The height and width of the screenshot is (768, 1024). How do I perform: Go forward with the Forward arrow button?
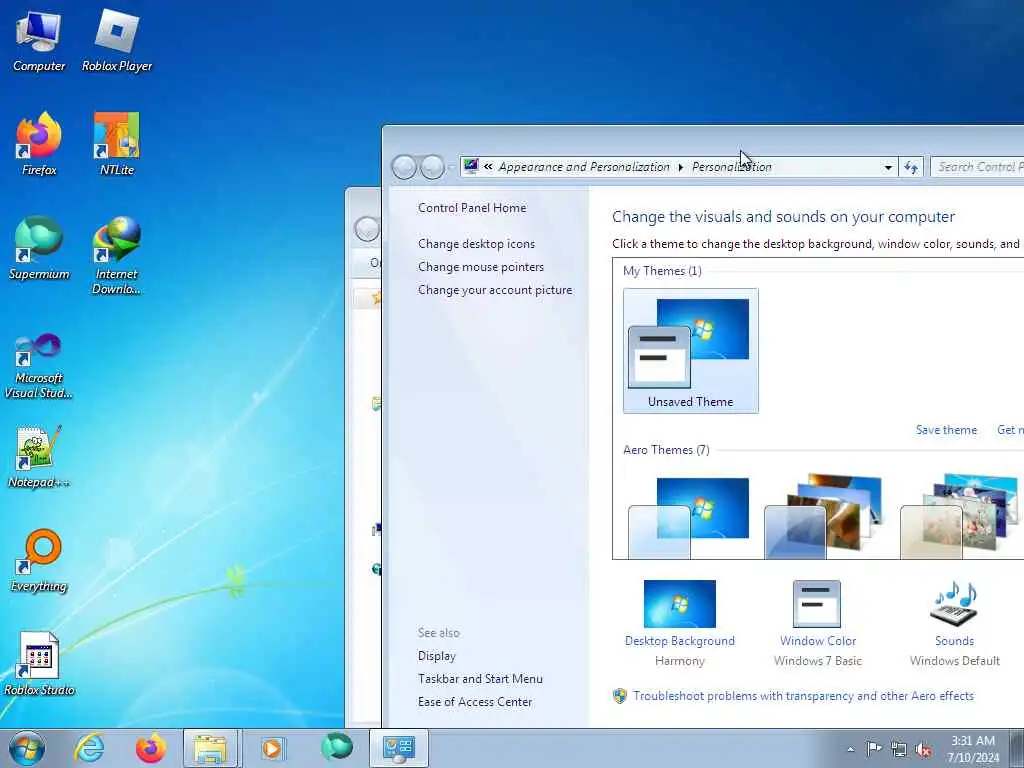click(432, 167)
